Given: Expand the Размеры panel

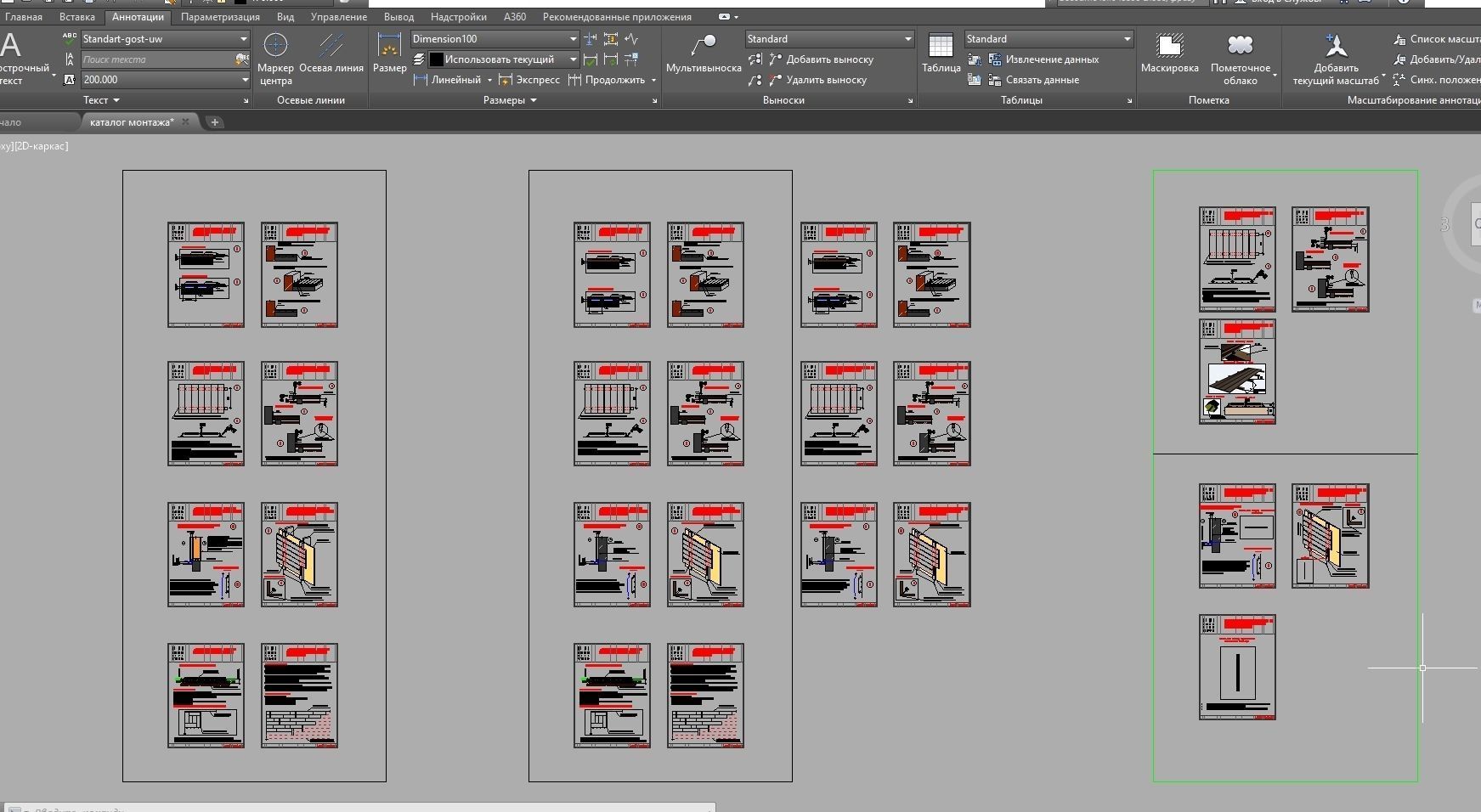Looking at the screenshot, I should click(510, 100).
